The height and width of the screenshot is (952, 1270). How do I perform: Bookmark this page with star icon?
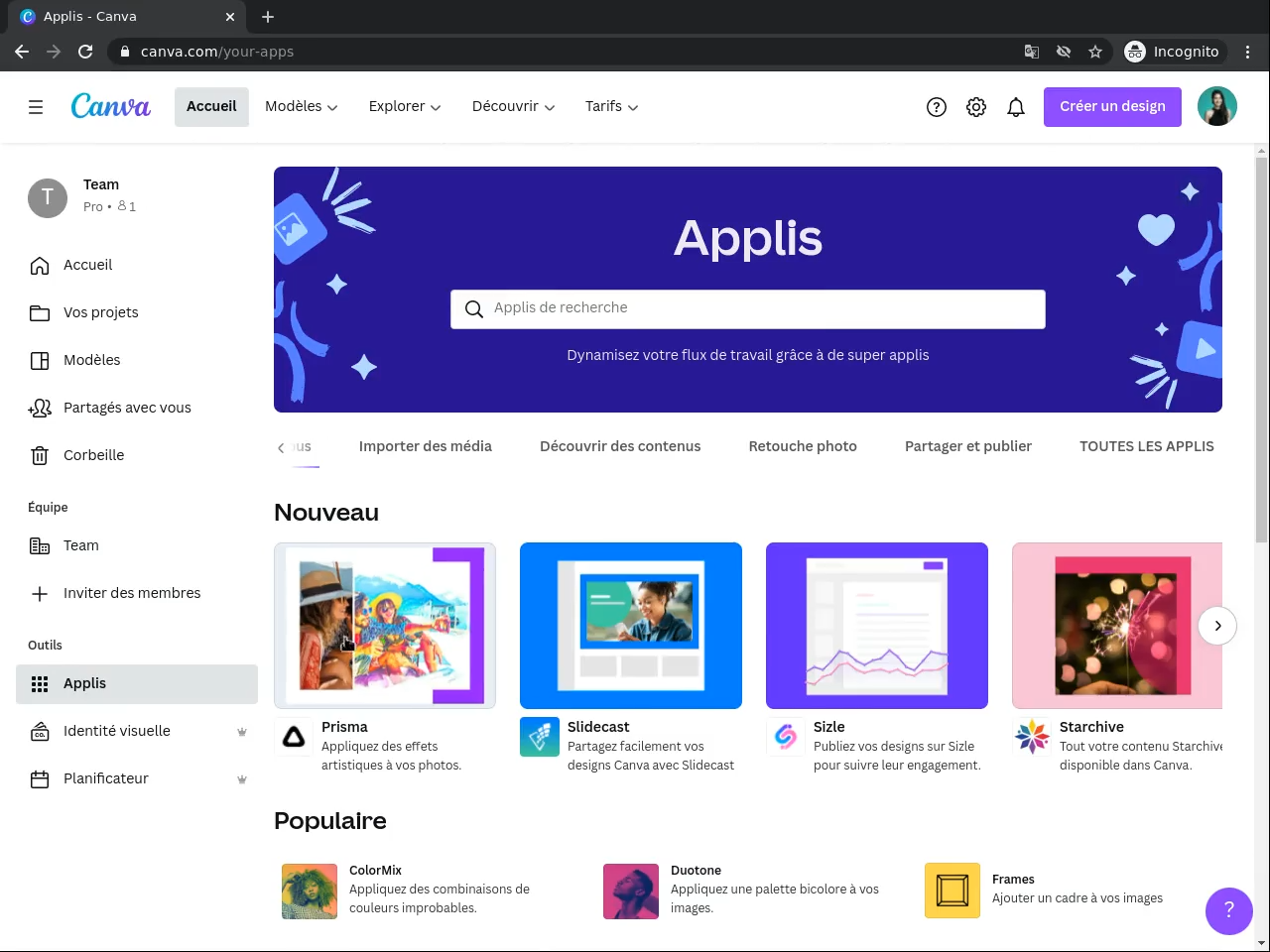tap(1095, 52)
